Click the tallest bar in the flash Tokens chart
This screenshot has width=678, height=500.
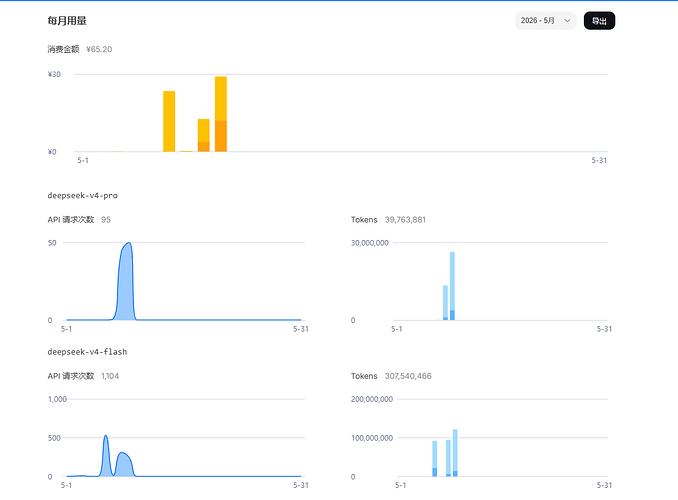pos(455,453)
